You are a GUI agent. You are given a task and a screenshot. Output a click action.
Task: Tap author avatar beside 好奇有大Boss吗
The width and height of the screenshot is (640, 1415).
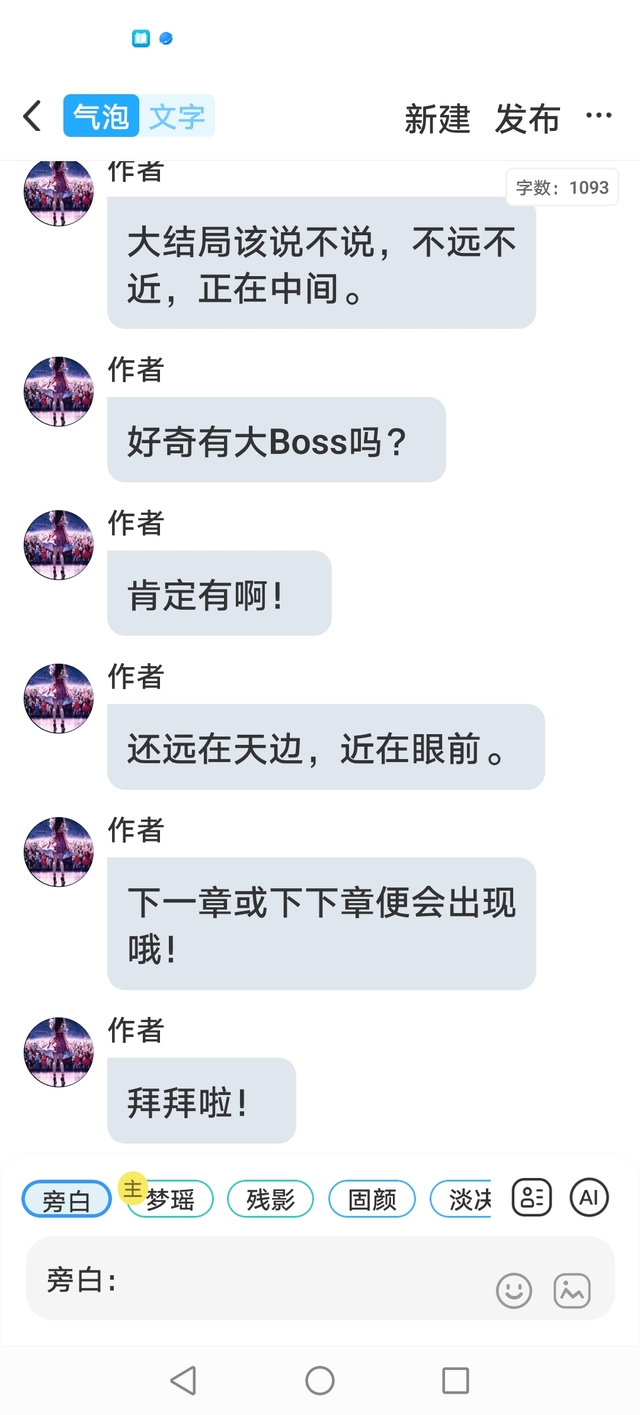(59, 391)
